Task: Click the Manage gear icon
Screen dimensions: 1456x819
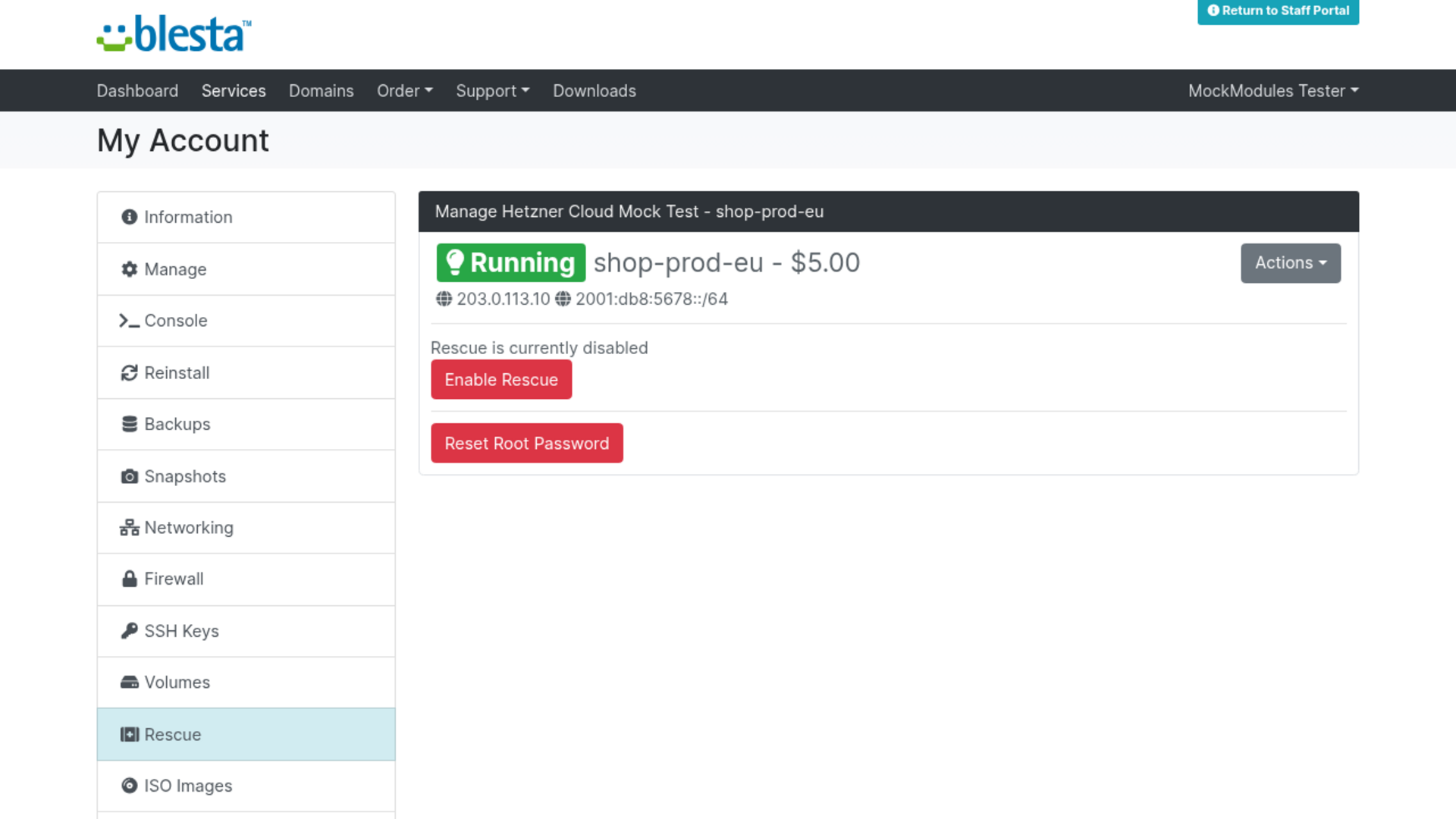Action: tap(130, 269)
